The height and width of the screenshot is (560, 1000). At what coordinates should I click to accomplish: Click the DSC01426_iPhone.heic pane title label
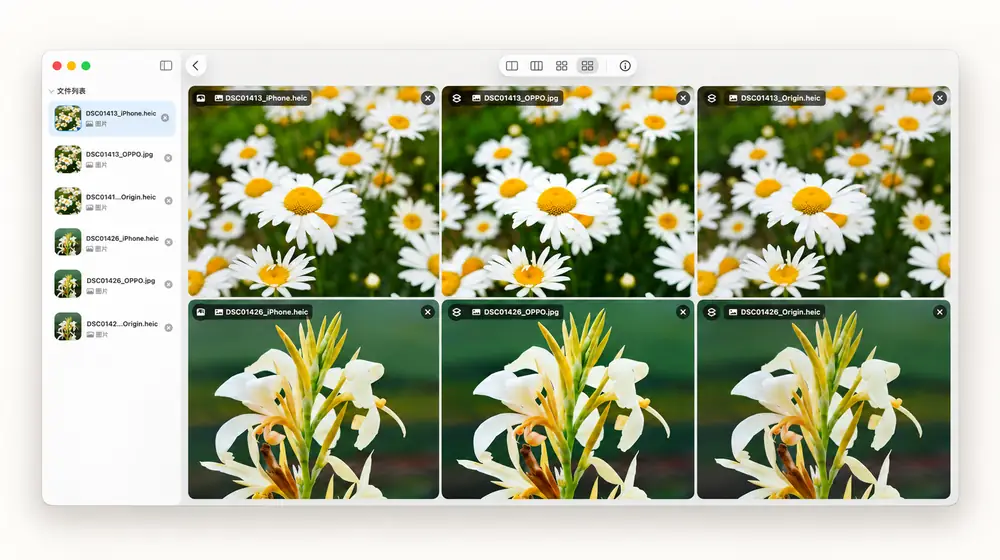pos(261,312)
